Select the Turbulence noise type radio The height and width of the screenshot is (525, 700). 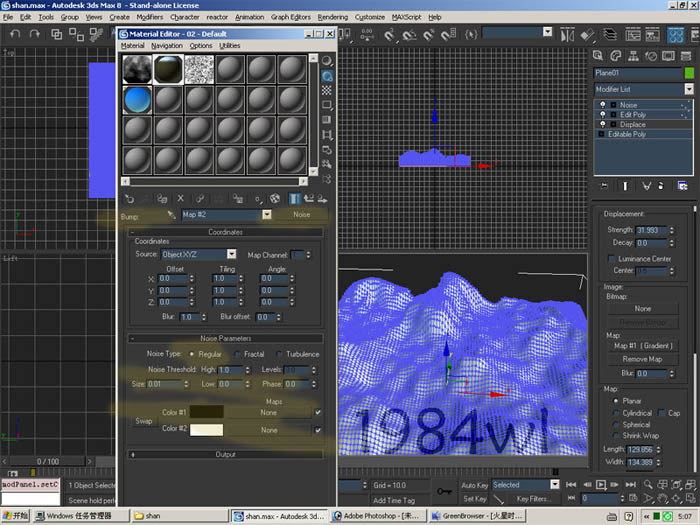click(x=279, y=354)
